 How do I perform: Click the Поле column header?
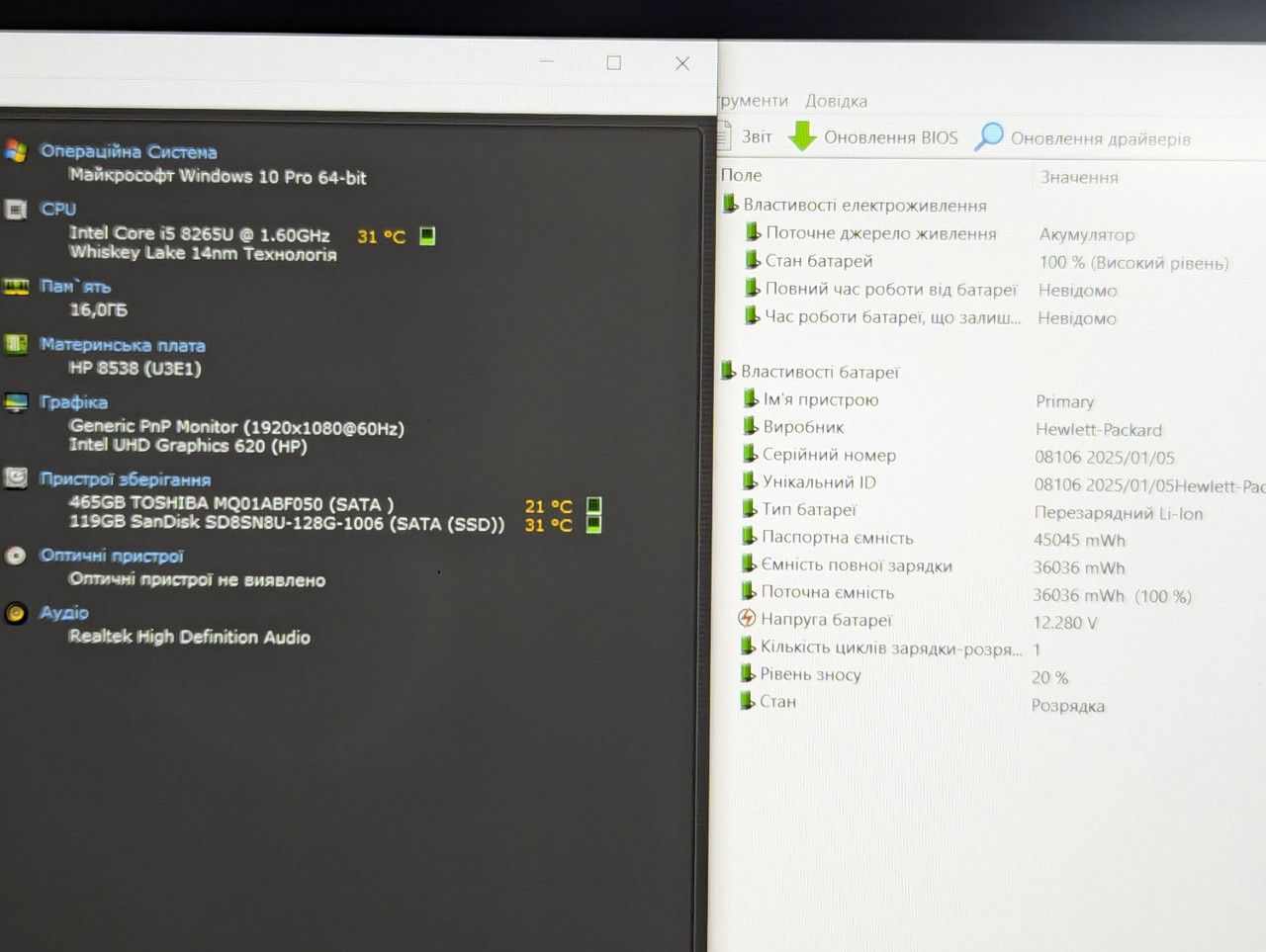(741, 175)
